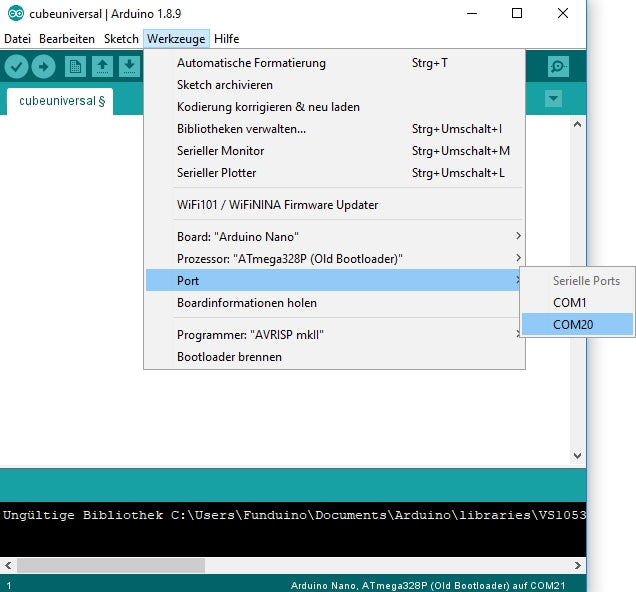
Task: Click the Arduino logo in title bar
Action: tap(16, 14)
